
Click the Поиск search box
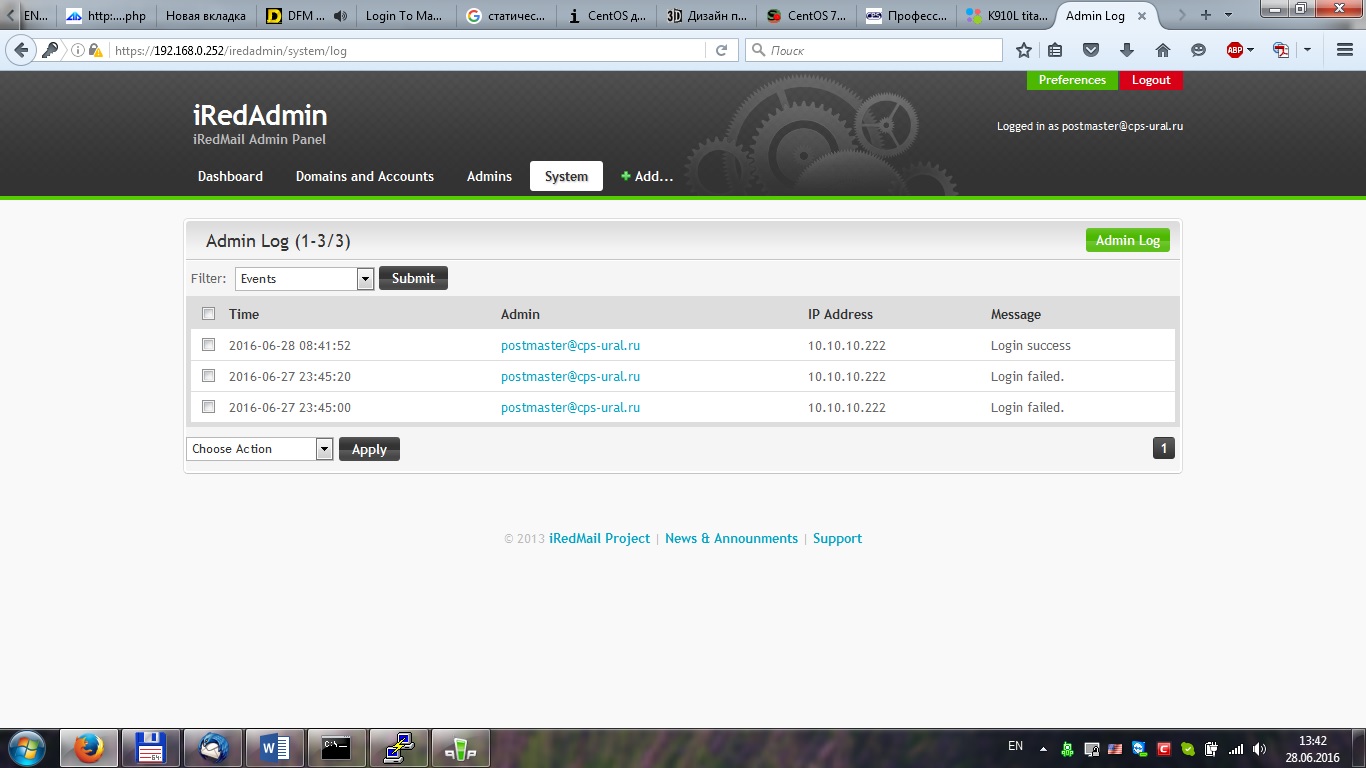pyautogui.click(x=873, y=50)
